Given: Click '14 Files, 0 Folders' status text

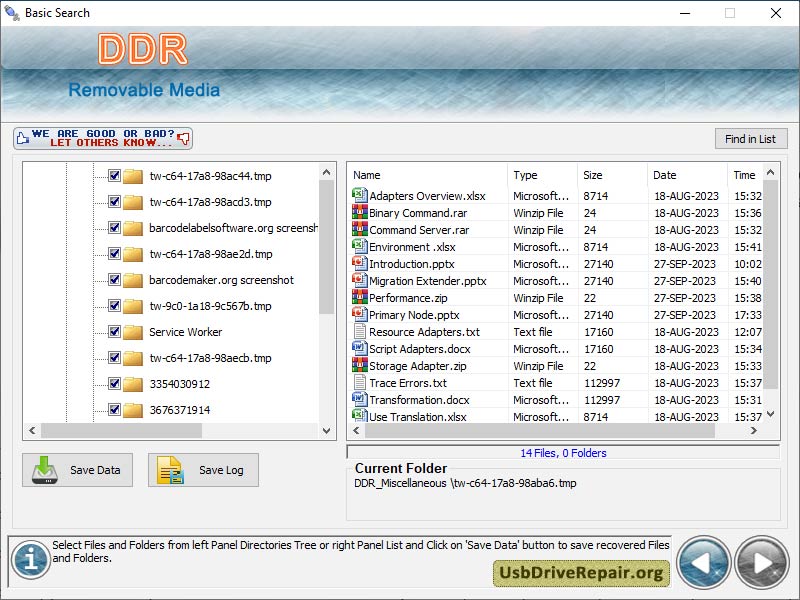Looking at the screenshot, I should coord(563,453).
